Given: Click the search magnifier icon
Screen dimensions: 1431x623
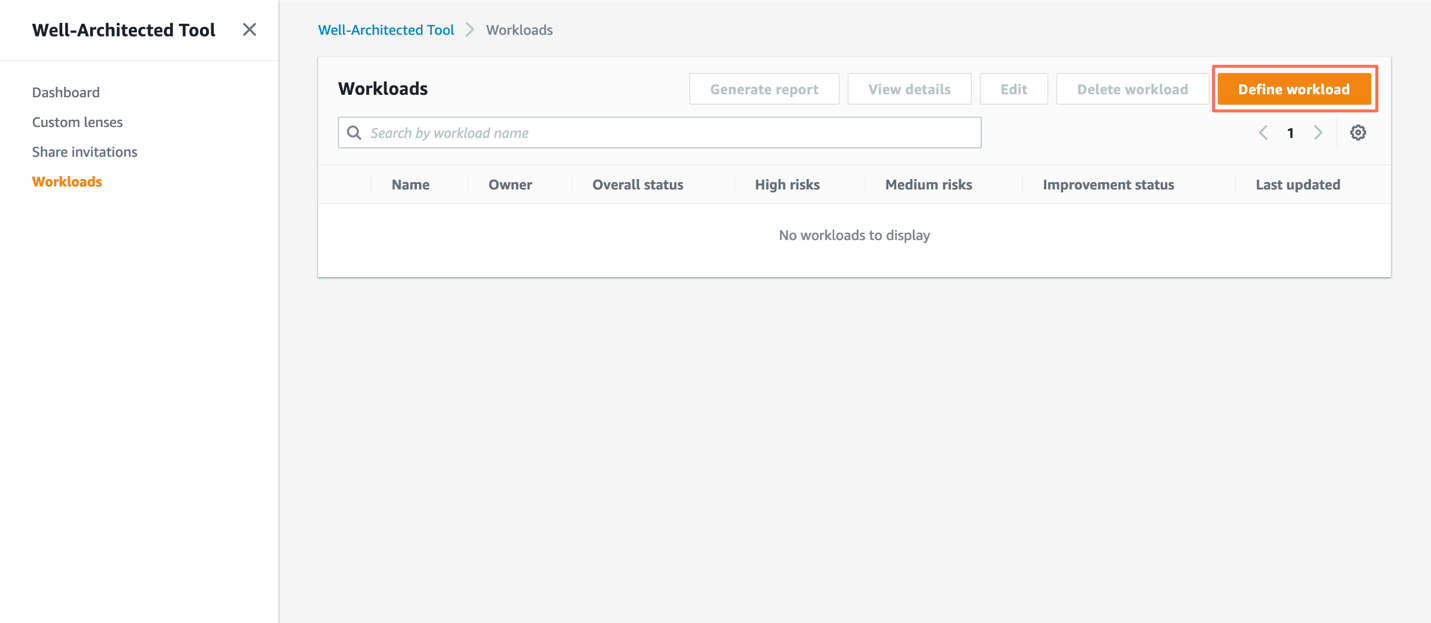Looking at the screenshot, I should coord(354,133).
